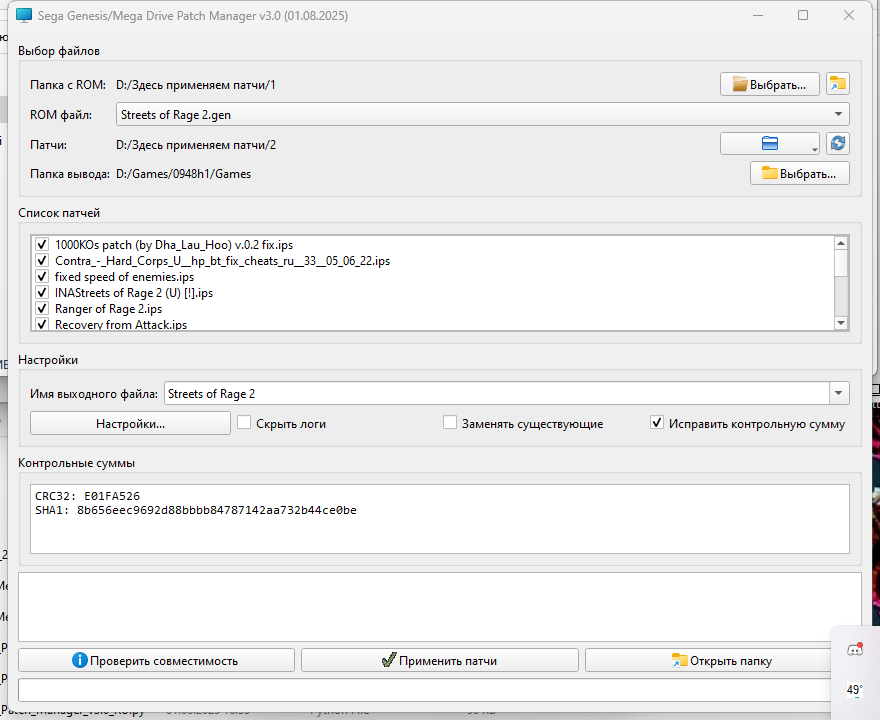The height and width of the screenshot is (720, 880).
Task: Disable the Исправить контрольную сумму checkbox
Action: click(x=657, y=423)
